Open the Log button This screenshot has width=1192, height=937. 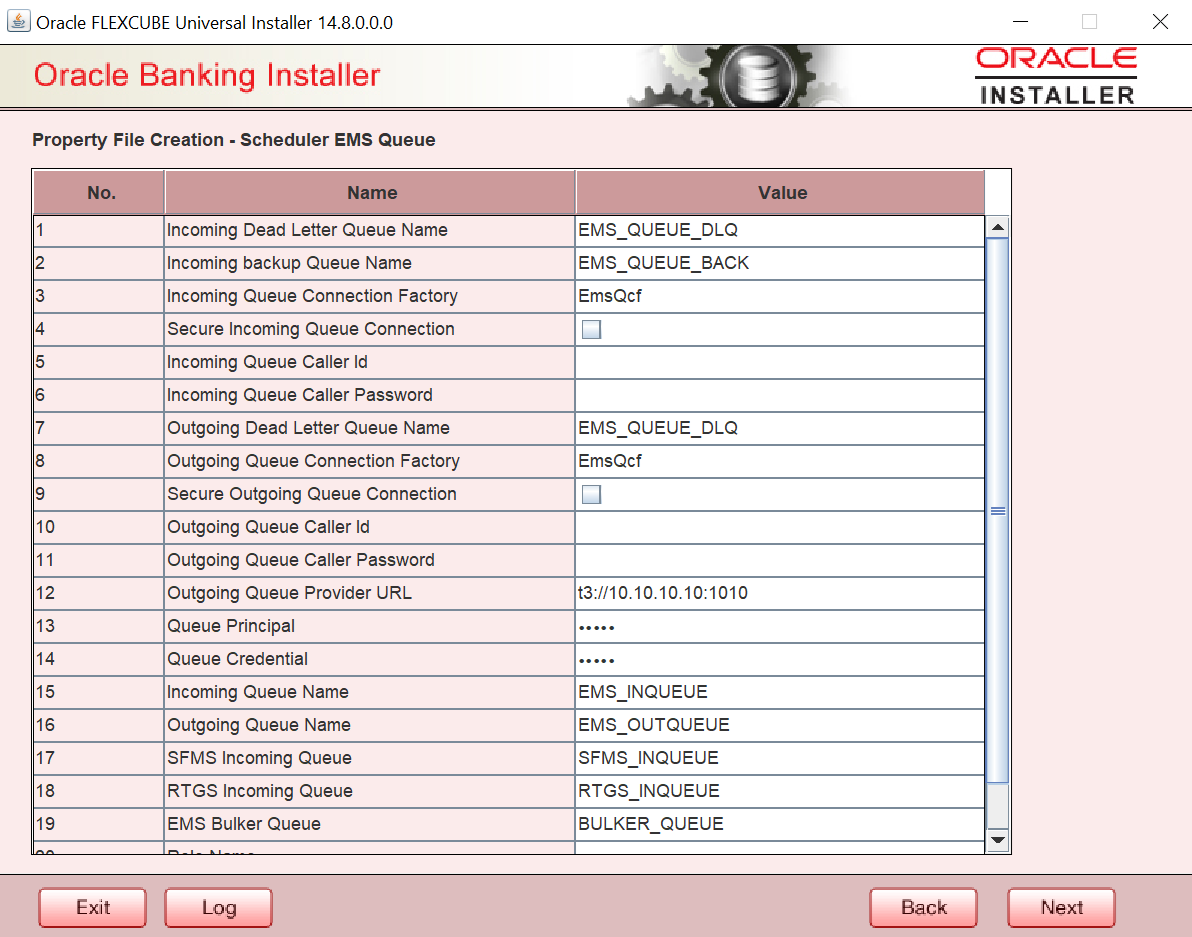pyautogui.click(x=219, y=907)
